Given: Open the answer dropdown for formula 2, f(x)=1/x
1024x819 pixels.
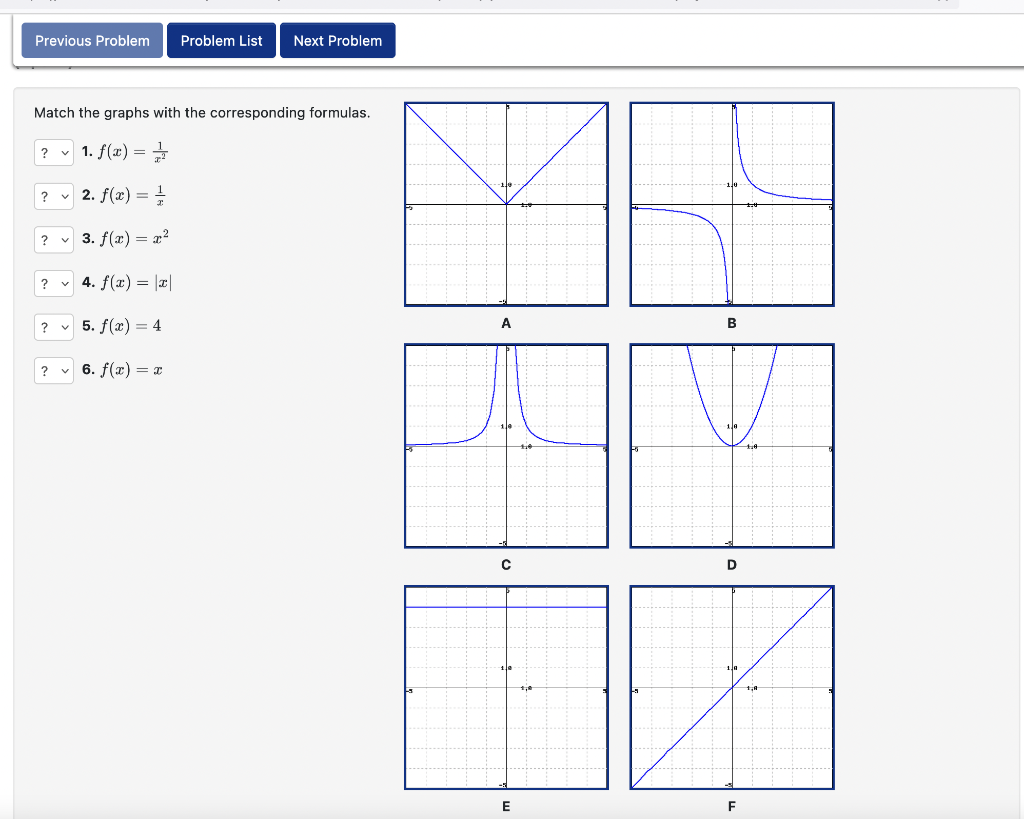Looking at the screenshot, I should point(53,196).
